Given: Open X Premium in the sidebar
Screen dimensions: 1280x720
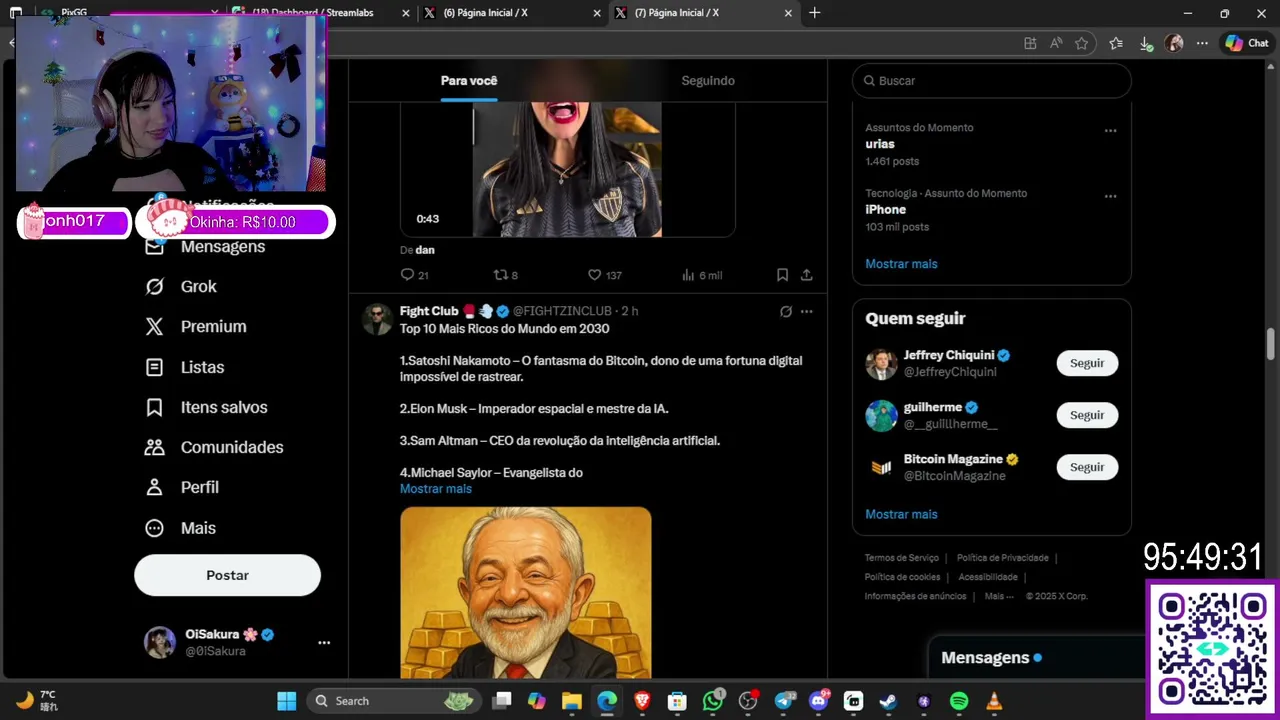Looking at the screenshot, I should (x=196, y=326).
